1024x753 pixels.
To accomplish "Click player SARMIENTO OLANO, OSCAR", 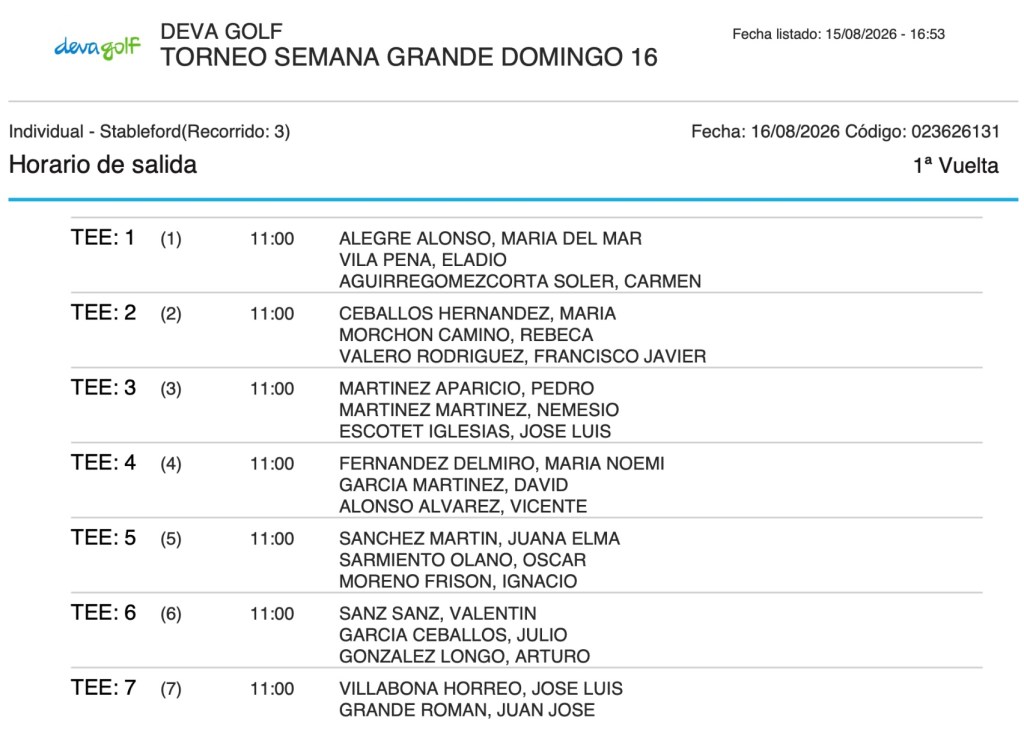I will click(462, 560).
